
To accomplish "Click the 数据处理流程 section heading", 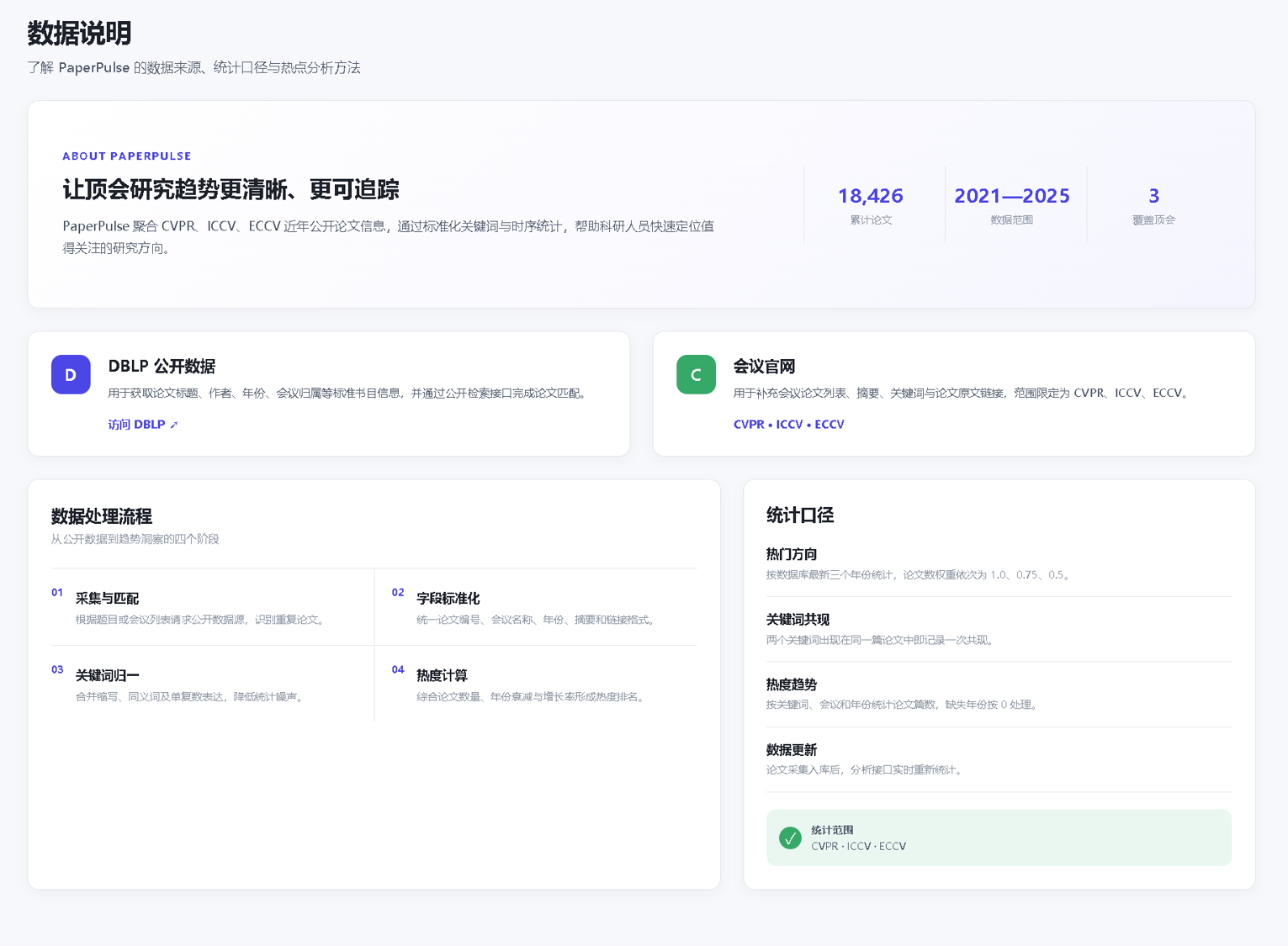I will tap(101, 516).
